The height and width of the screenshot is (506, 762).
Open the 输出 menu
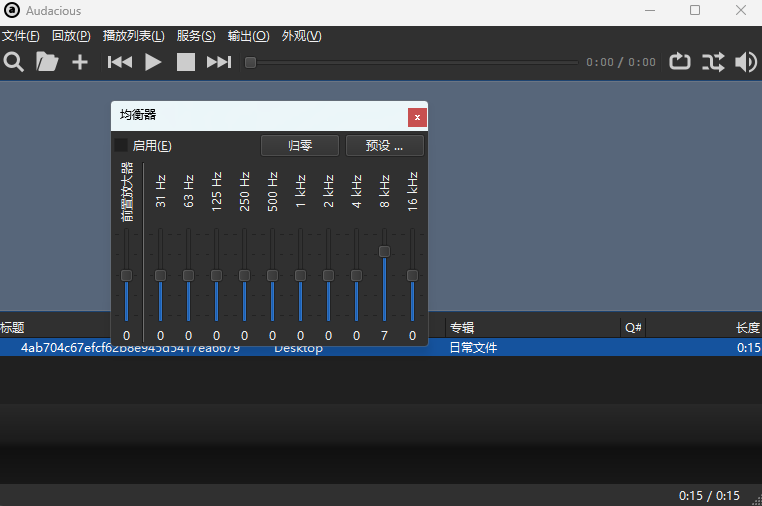tap(248, 36)
